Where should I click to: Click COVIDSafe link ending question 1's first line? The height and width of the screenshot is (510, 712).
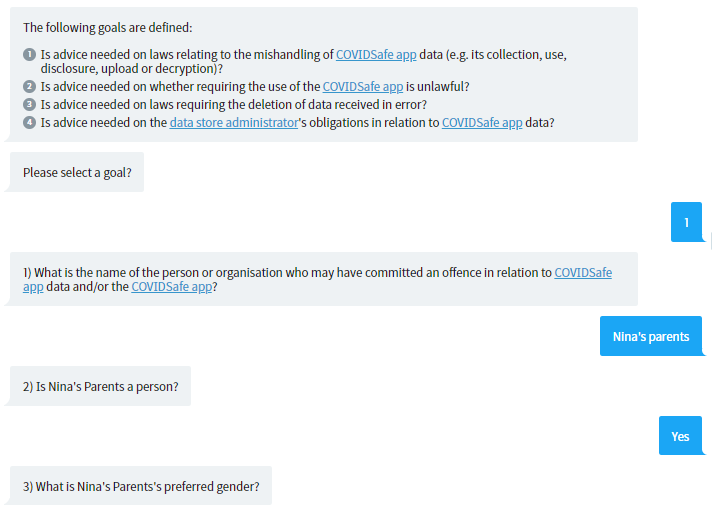coord(583,272)
